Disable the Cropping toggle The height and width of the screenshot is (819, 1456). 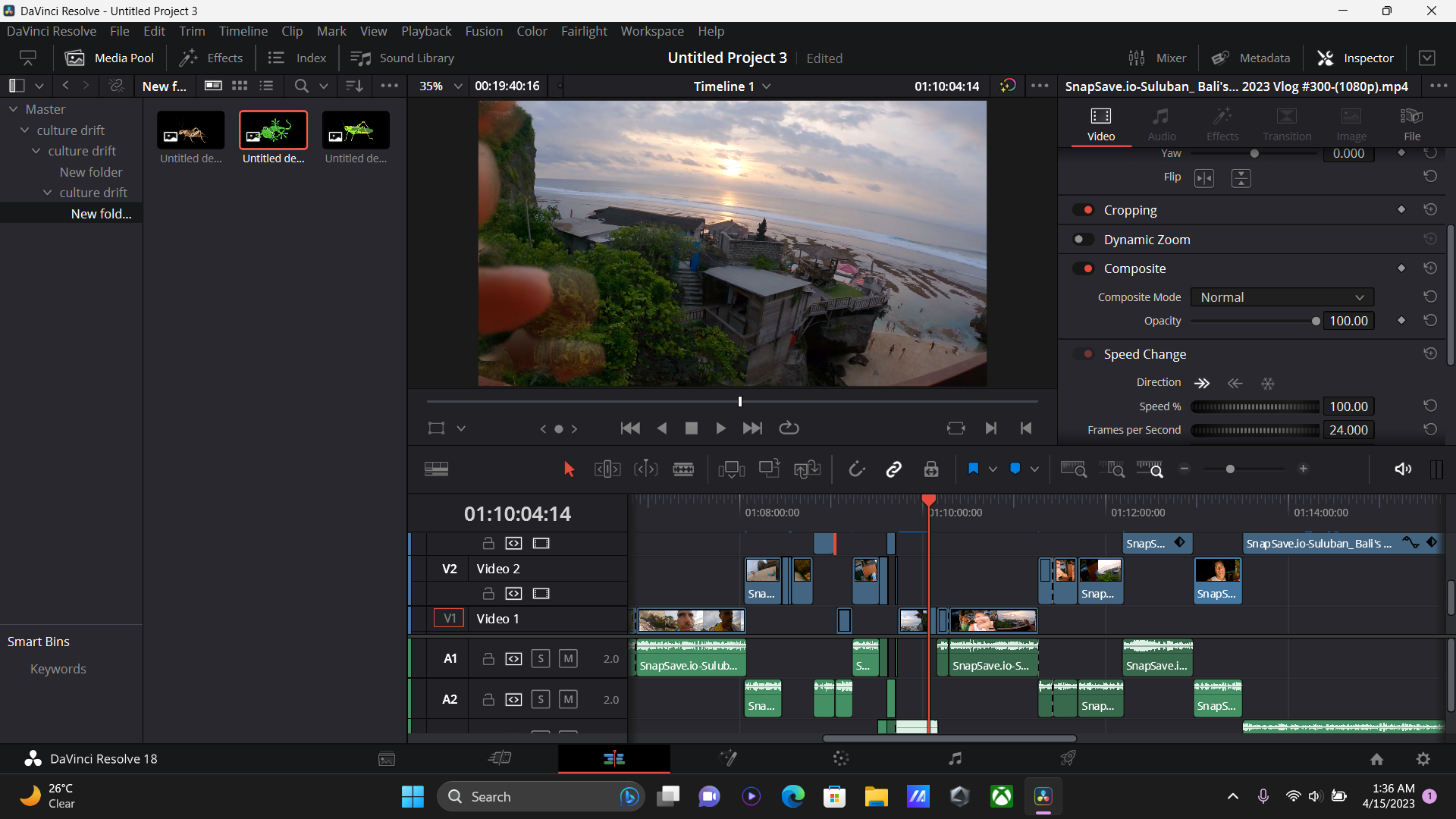pyautogui.click(x=1083, y=210)
